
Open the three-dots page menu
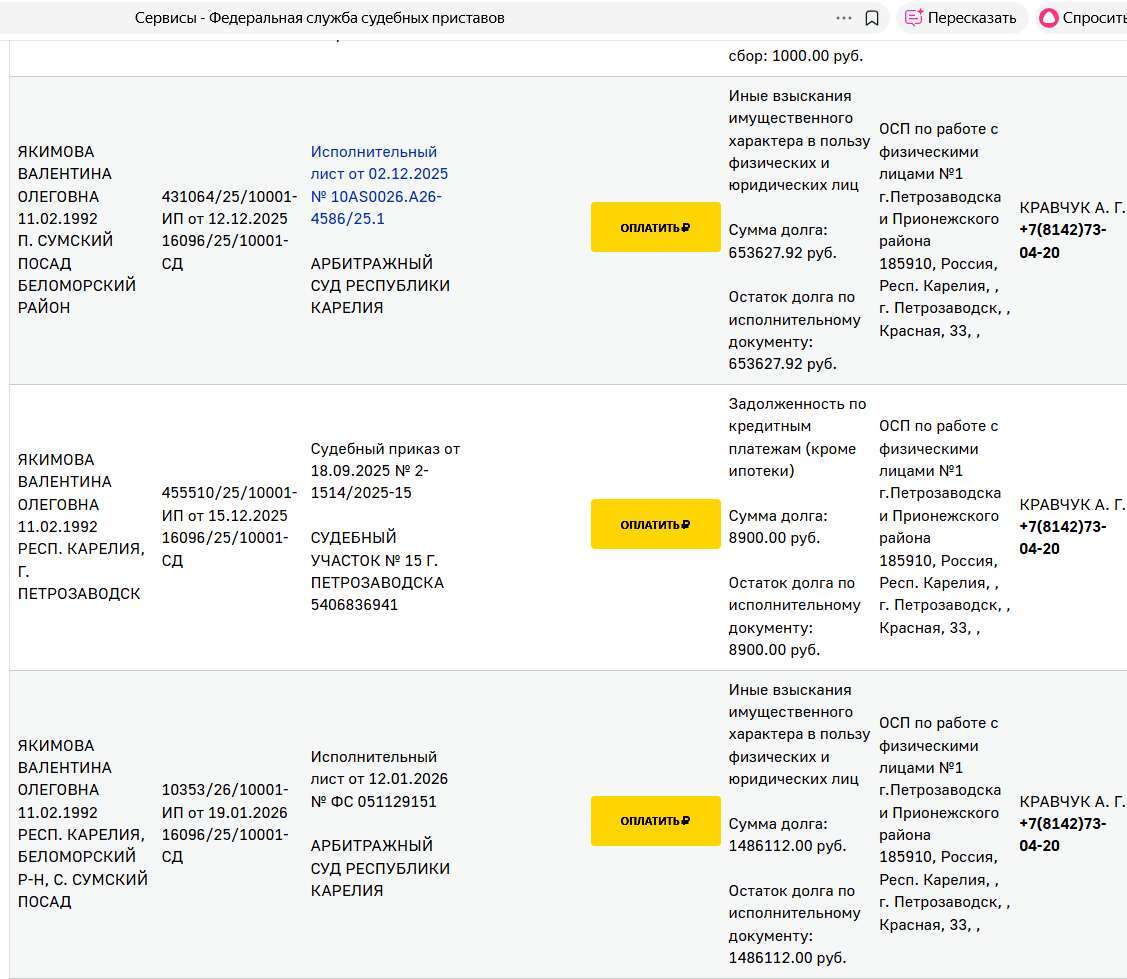click(x=843, y=18)
